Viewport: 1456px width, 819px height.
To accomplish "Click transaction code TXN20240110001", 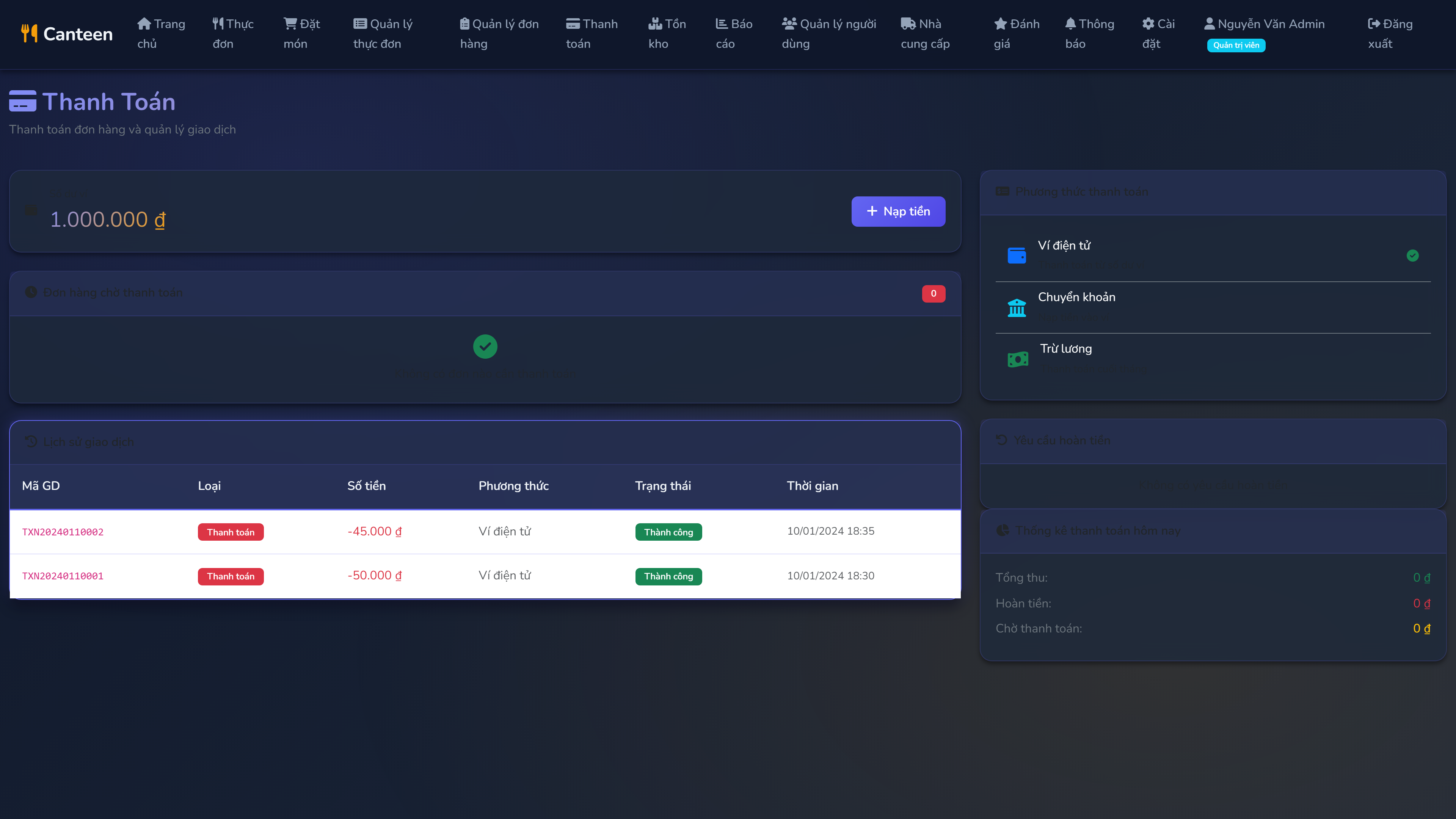I will click(63, 576).
